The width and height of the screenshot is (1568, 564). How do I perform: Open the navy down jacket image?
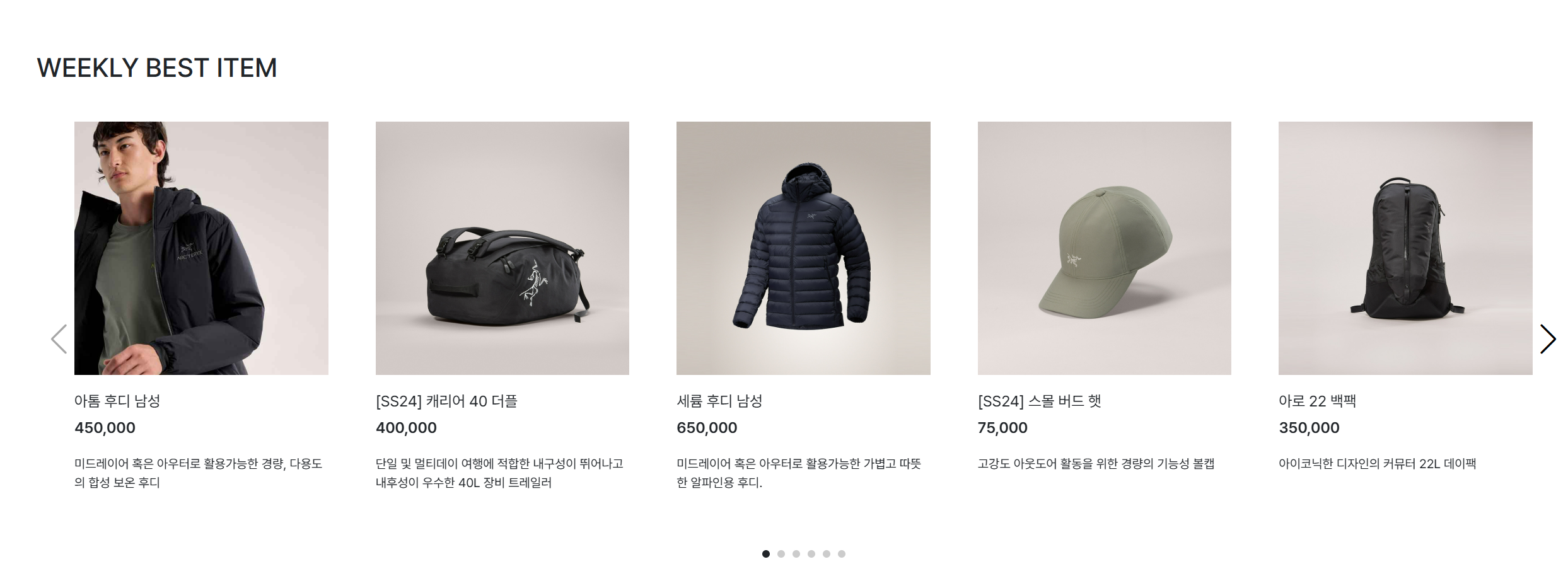tap(803, 248)
